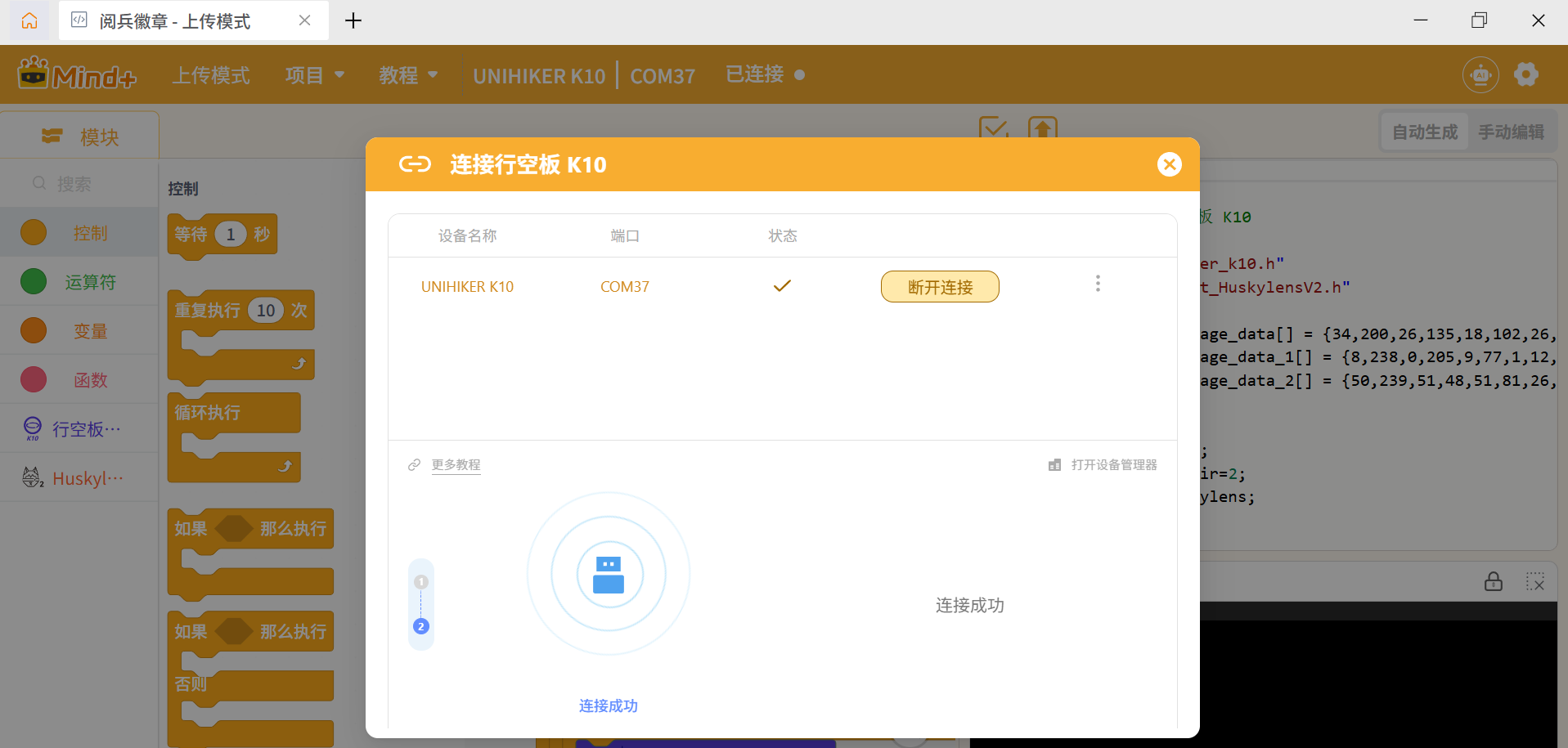The width and height of the screenshot is (1568, 748).
Task: Click the 搜索 block search field
Action: pyautogui.click(x=79, y=184)
